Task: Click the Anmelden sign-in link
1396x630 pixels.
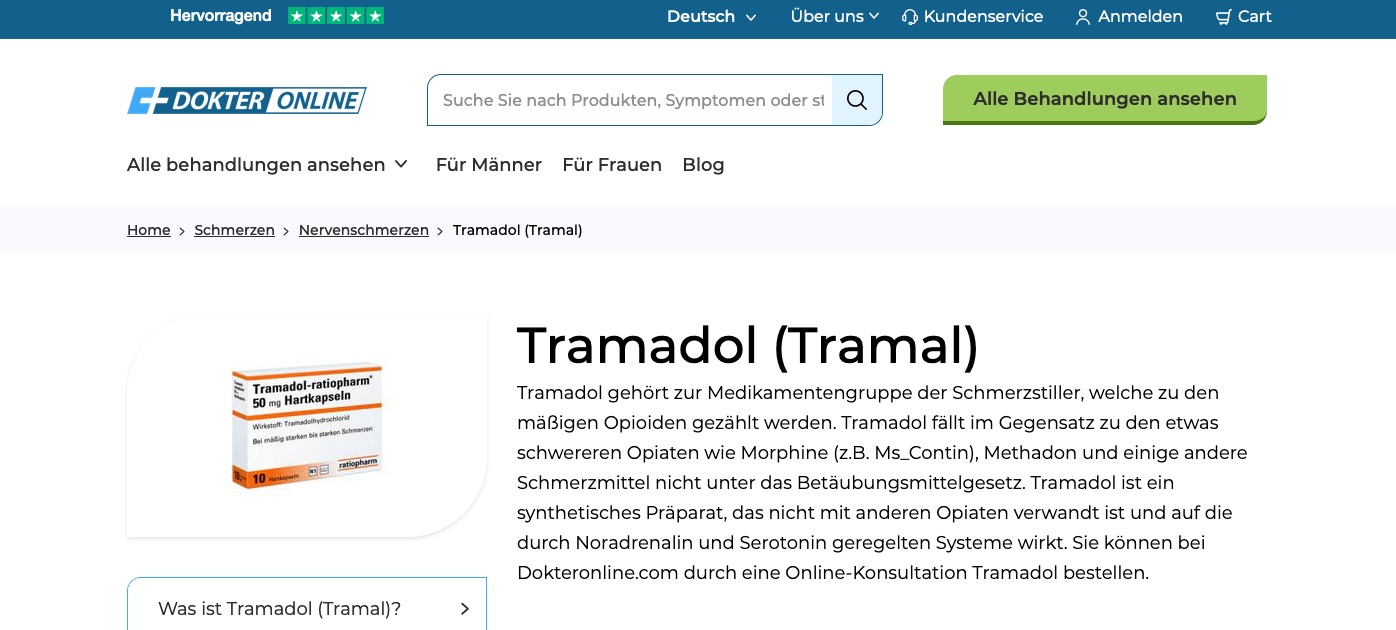Action: click(1140, 17)
